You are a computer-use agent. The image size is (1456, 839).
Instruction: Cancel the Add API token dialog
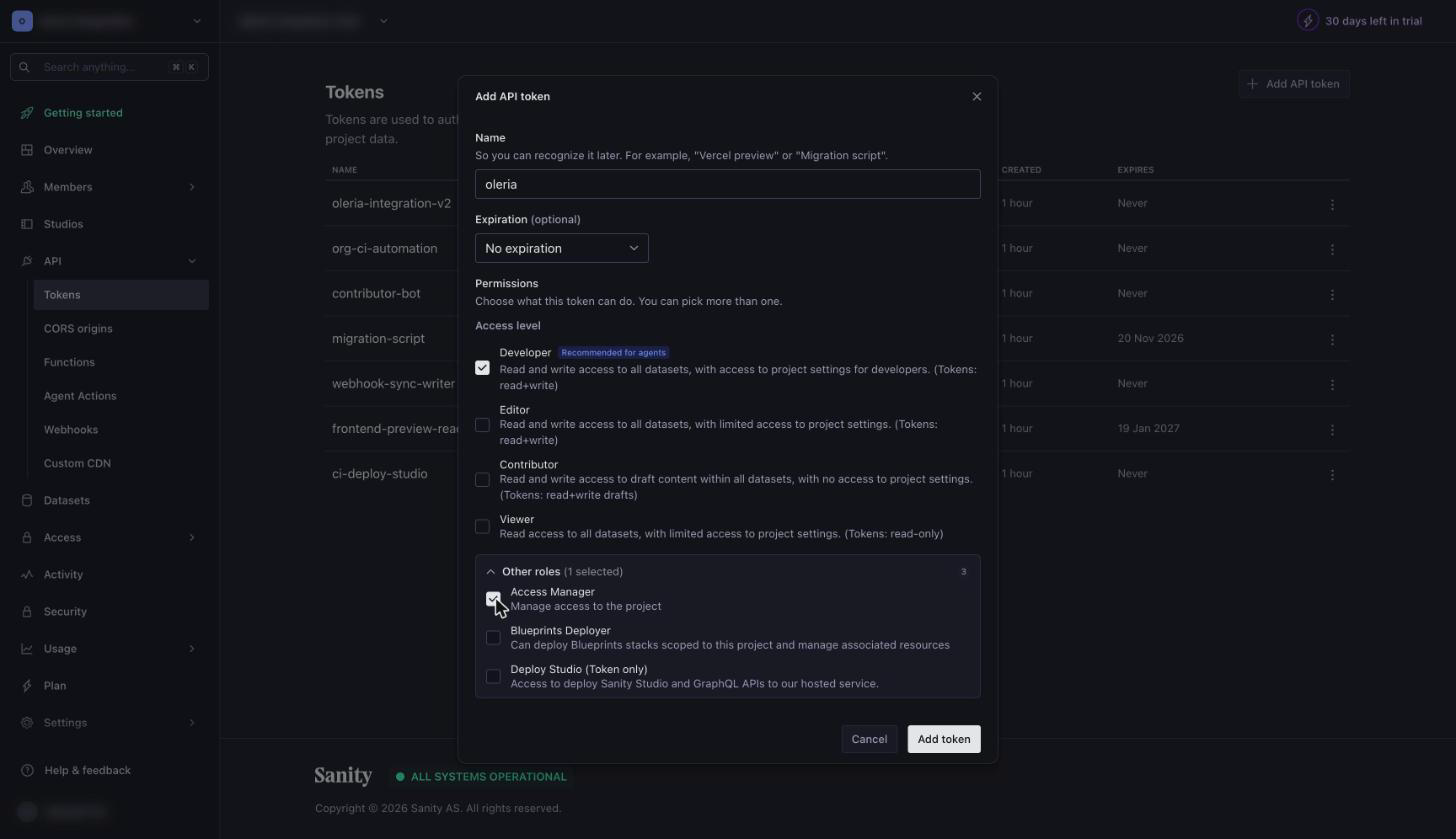[x=869, y=739]
